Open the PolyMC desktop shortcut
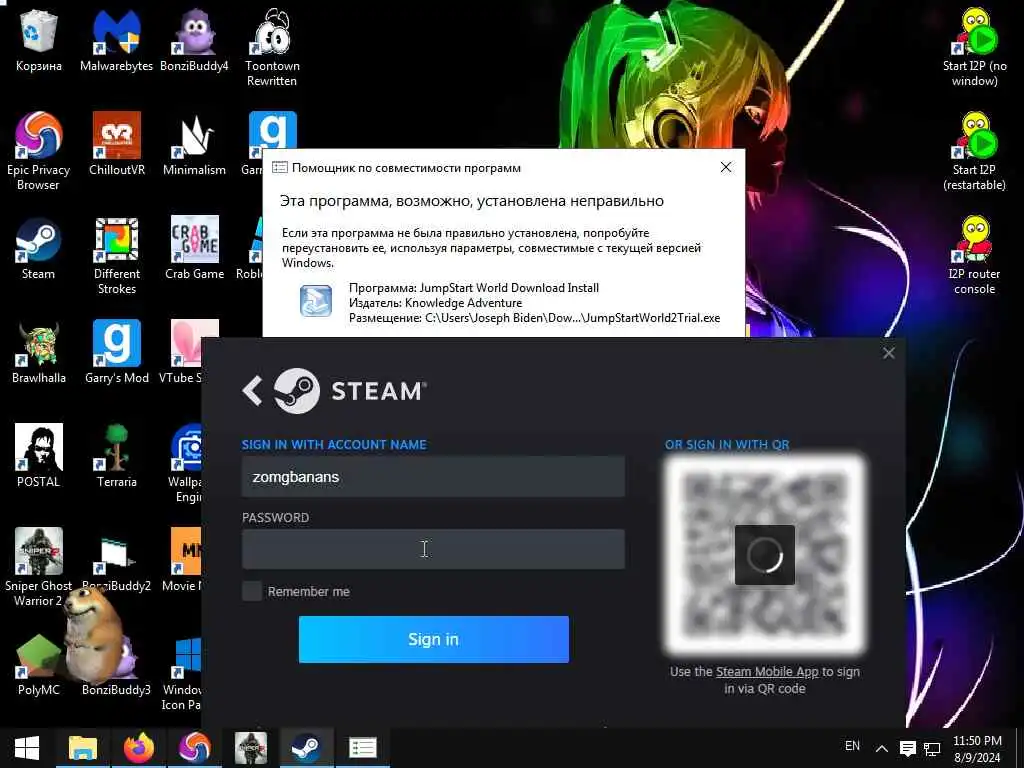The height and width of the screenshot is (768, 1024). (39, 664)
